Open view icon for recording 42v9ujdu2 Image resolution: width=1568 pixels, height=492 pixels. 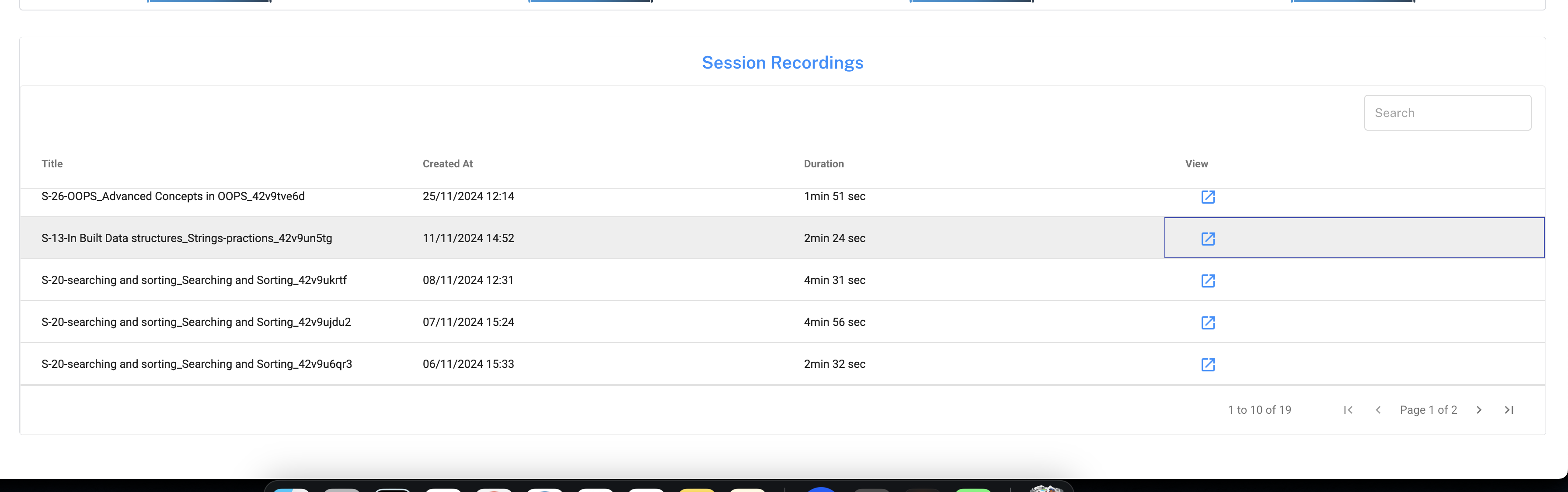click(1208, 323)
